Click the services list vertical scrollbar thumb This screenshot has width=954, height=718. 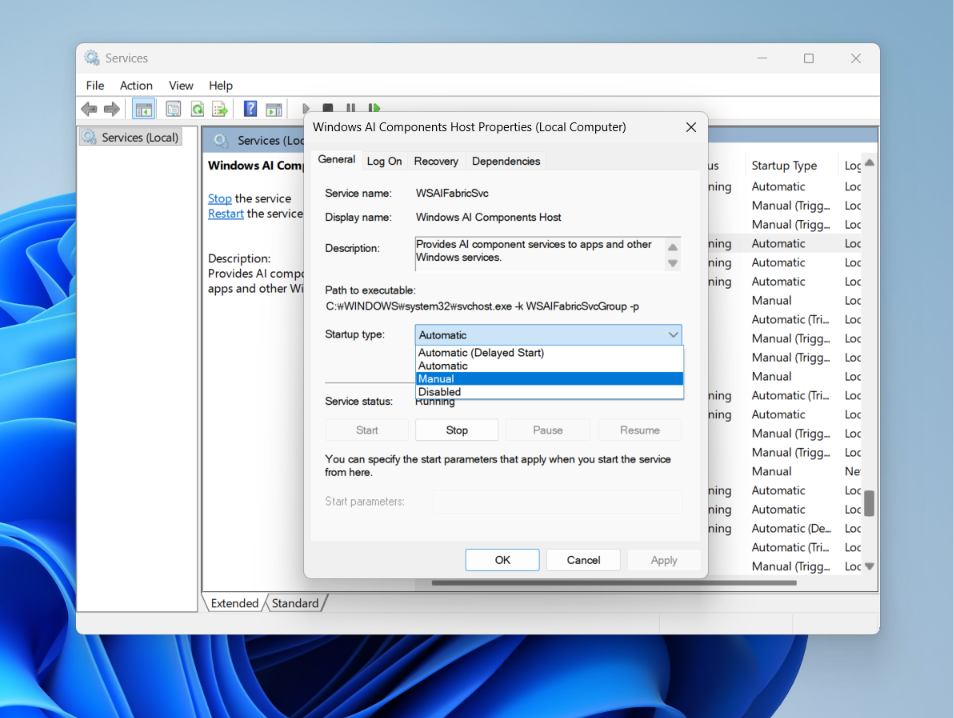coord(869,503)
